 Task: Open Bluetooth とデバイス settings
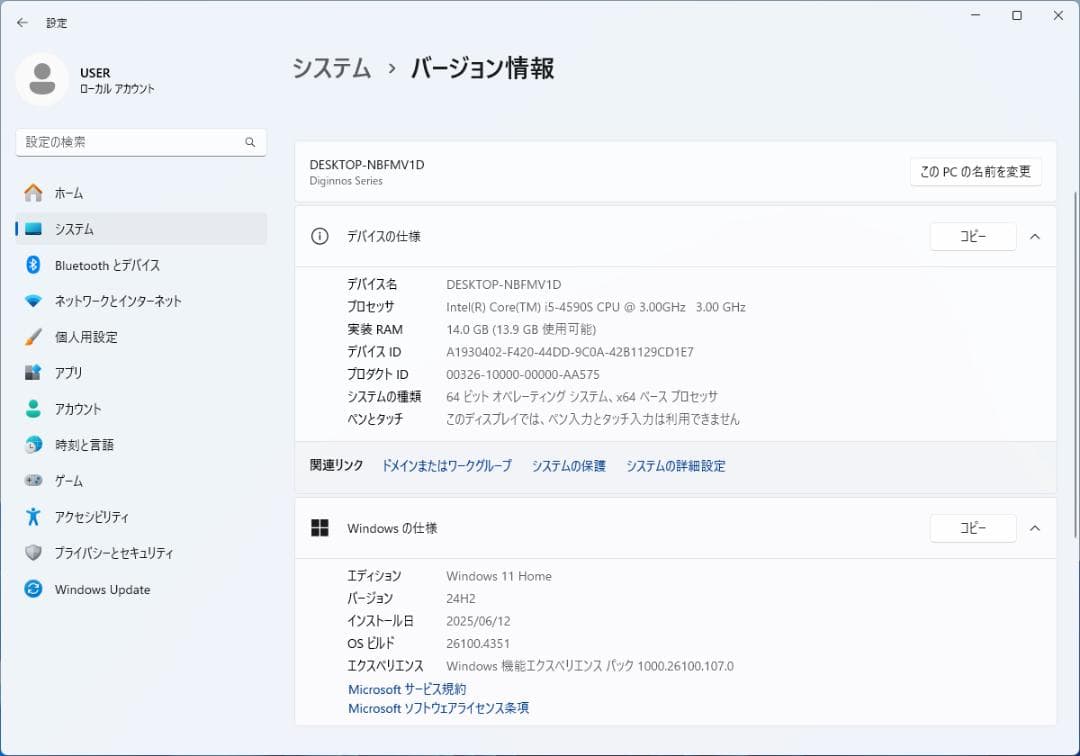pyautogui.click(x=141, y=265)
